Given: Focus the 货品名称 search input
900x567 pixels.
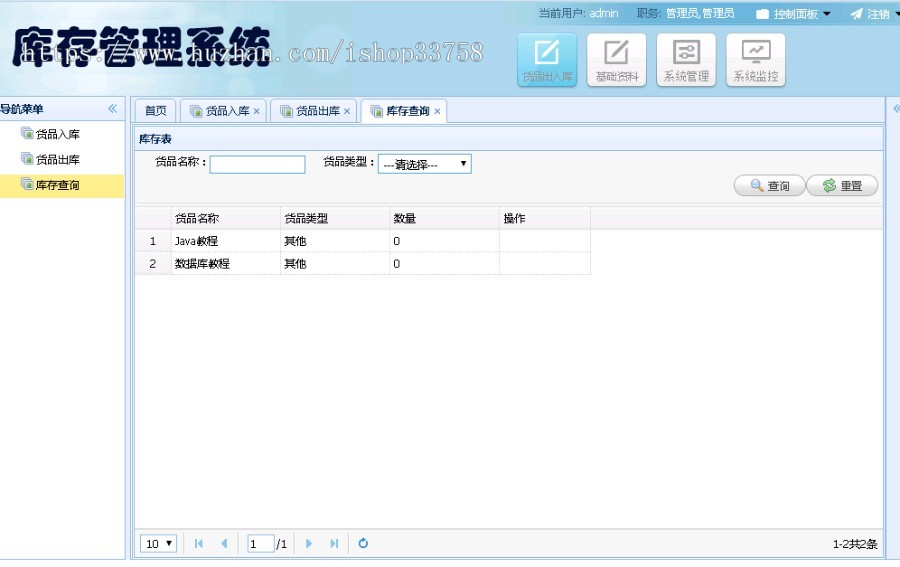Looking at the screenshot, I should [257, 164].
